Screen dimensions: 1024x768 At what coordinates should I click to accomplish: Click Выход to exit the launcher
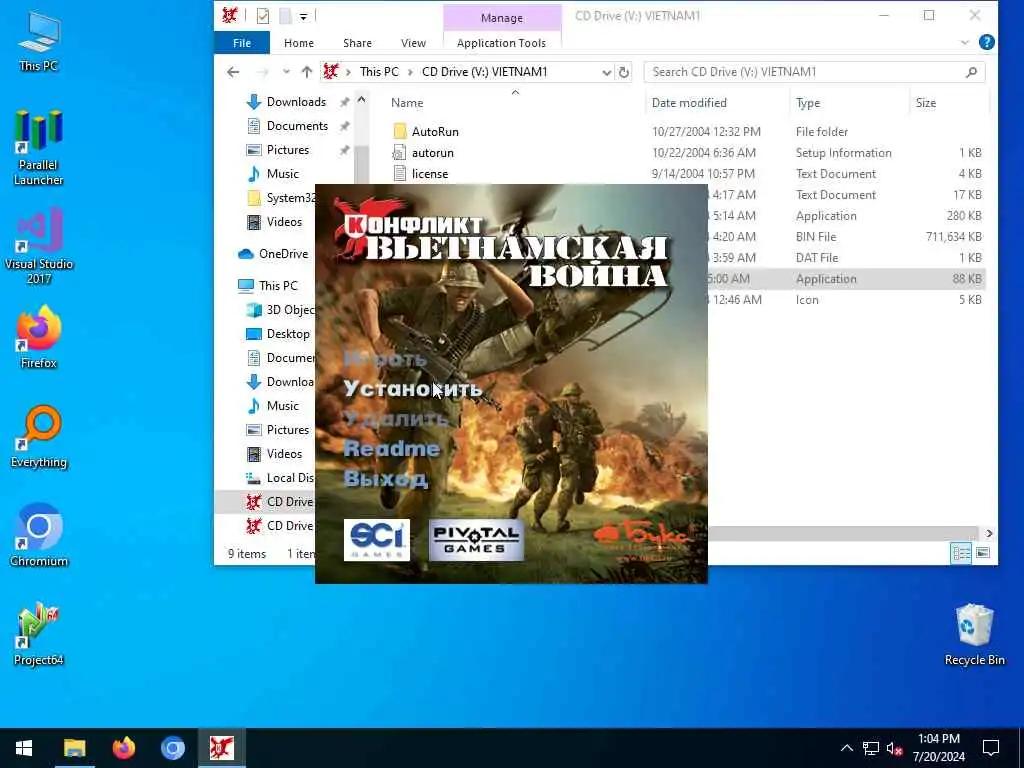point(385,479)
